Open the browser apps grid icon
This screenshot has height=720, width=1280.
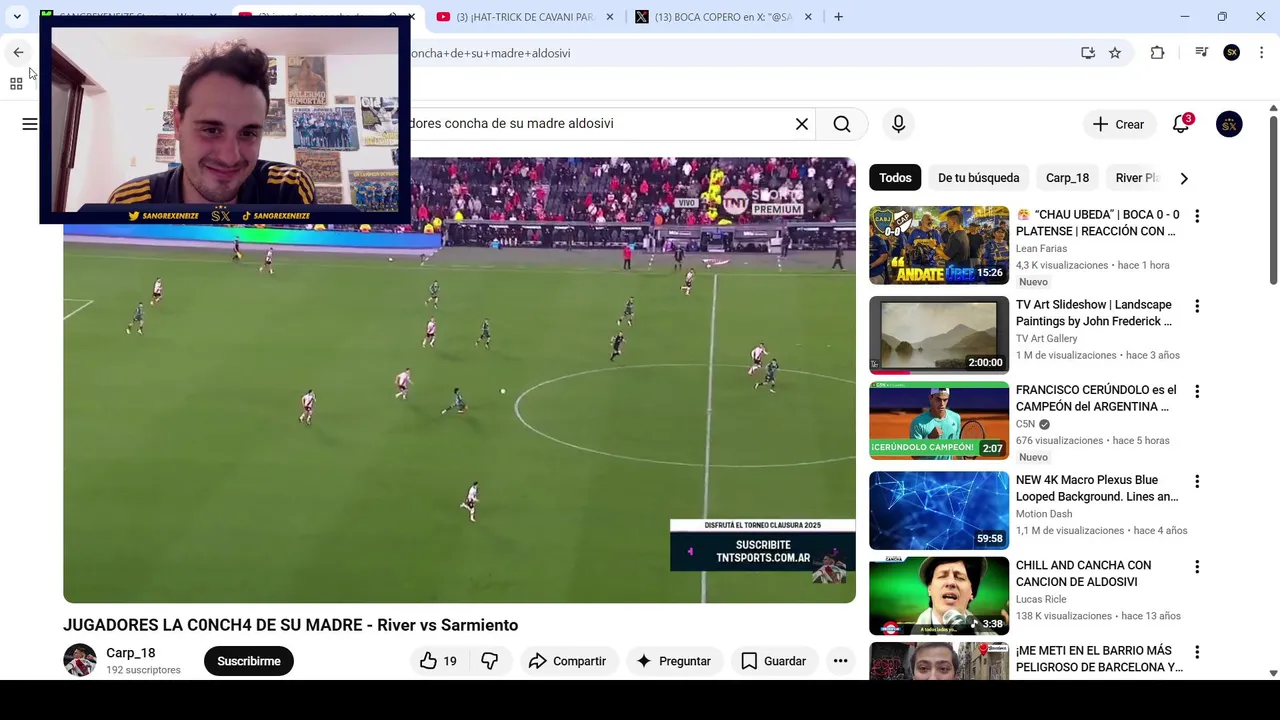click(16, 84)
